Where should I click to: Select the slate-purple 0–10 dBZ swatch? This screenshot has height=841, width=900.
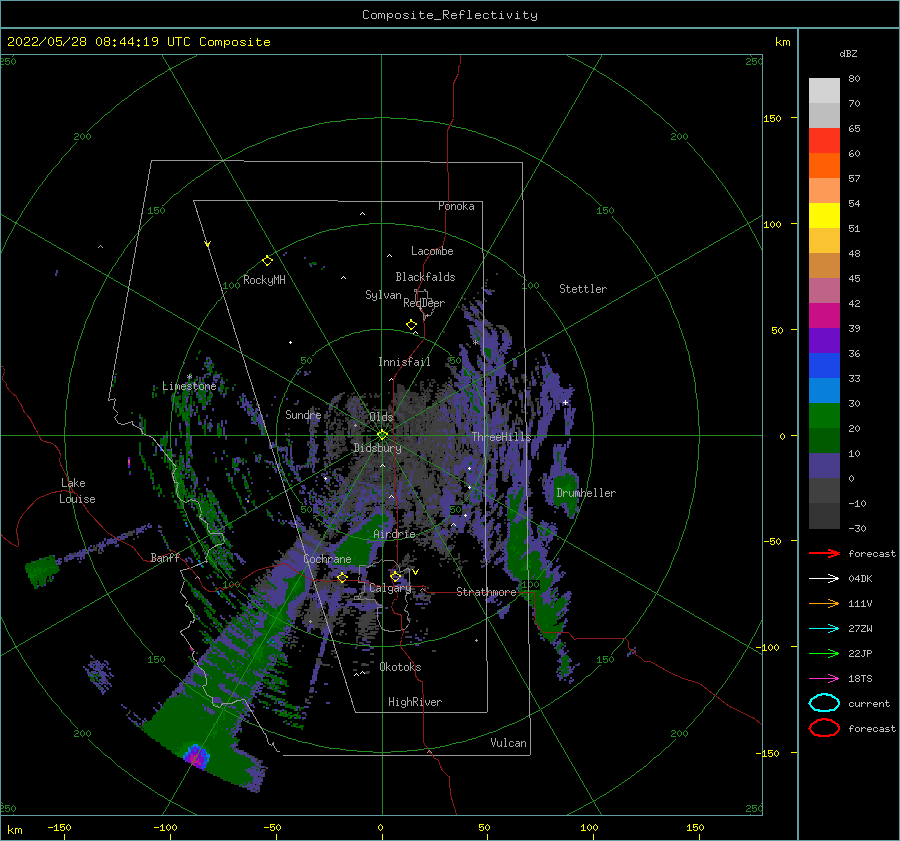pos(824,466)
